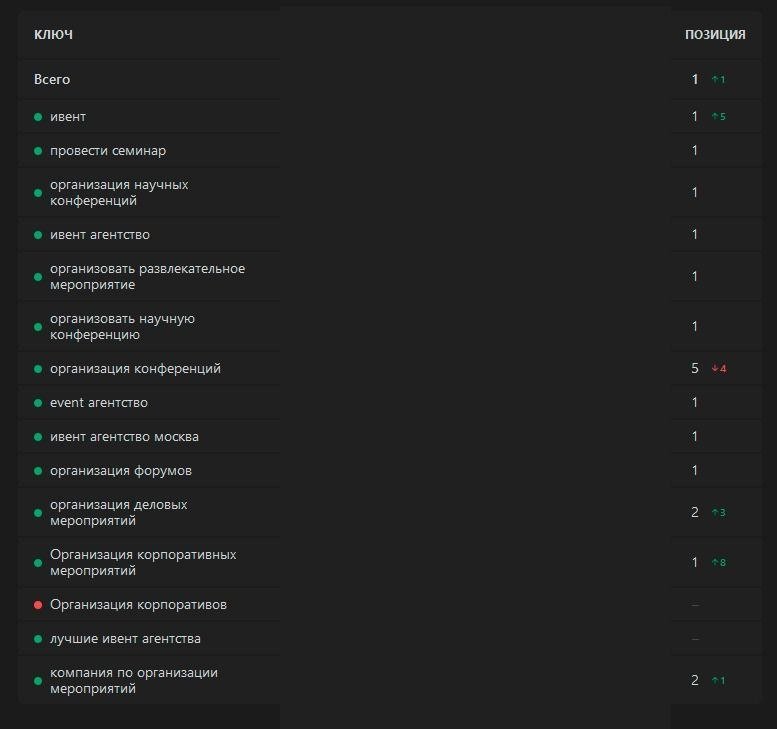Viewport: 777px width, 729px height.
Task: Click the green up arrow for "организация деловых мероприятий"
Action: pos(714,513)
